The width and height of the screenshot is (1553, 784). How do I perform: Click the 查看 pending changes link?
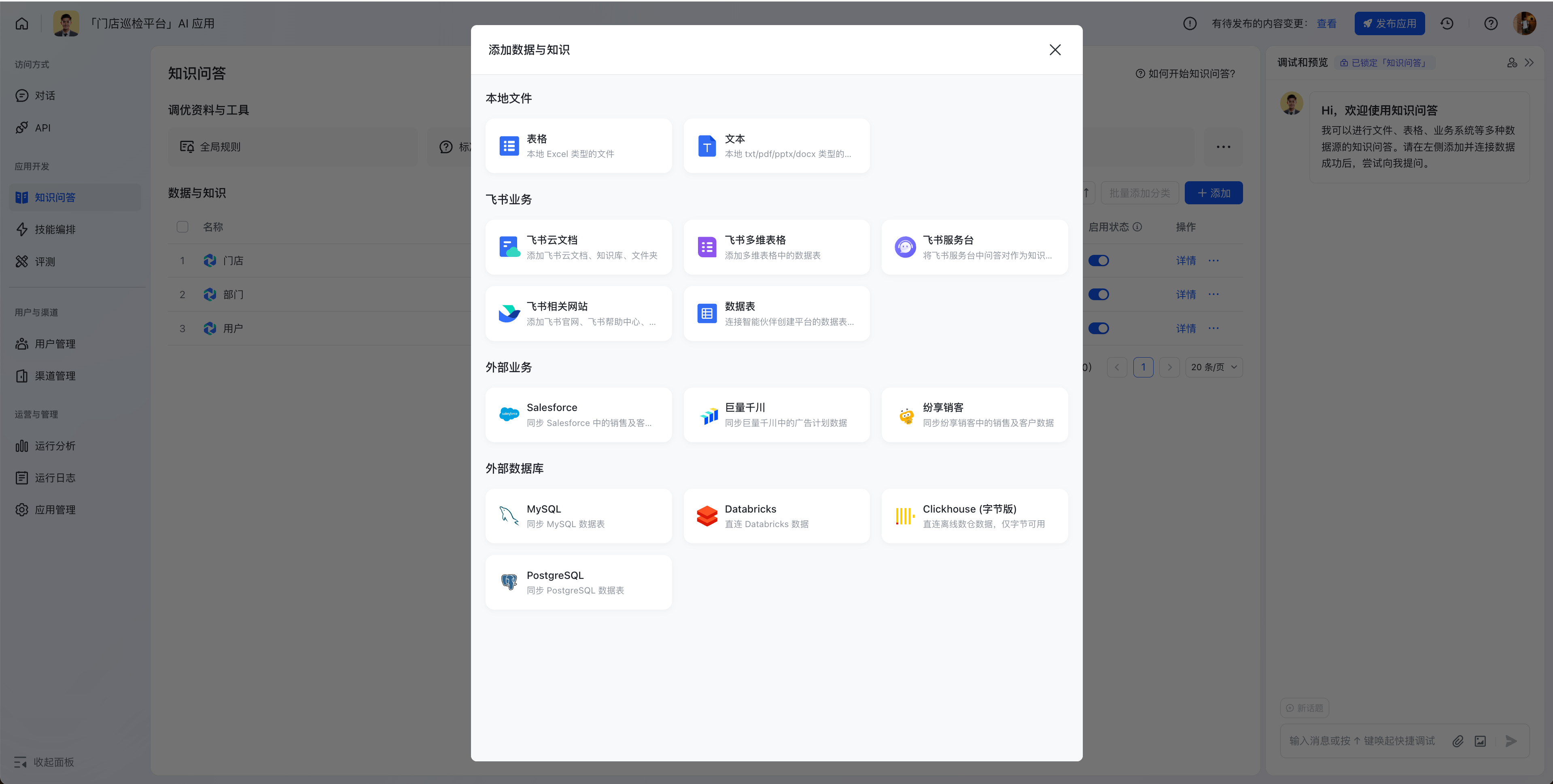[1326, 23]
